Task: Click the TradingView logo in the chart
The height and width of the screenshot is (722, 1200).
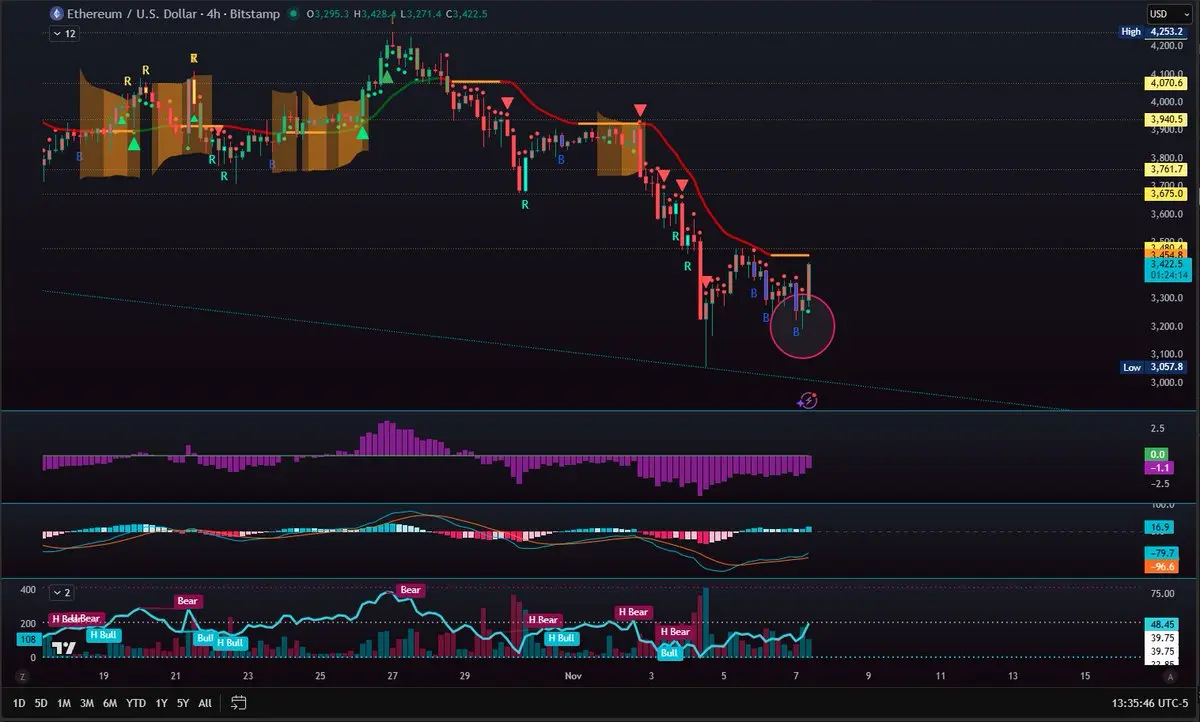Action: point(64,648)
